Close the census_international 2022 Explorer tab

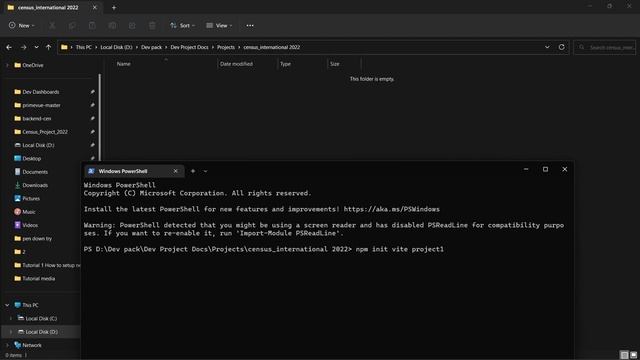(x=95, y=7)
